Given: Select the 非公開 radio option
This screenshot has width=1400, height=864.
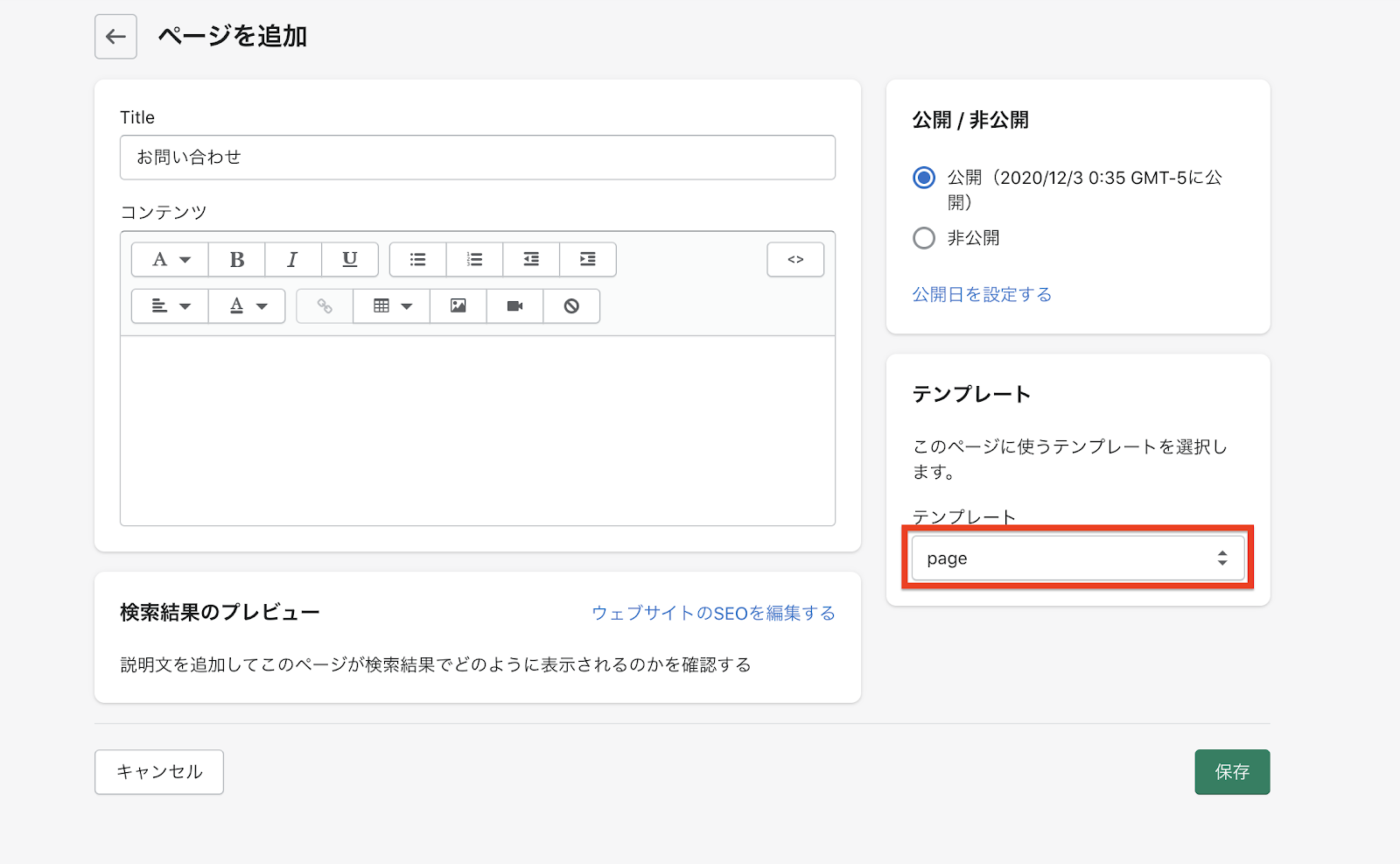Looking at the screenshot, I should [x=924, y=238].
